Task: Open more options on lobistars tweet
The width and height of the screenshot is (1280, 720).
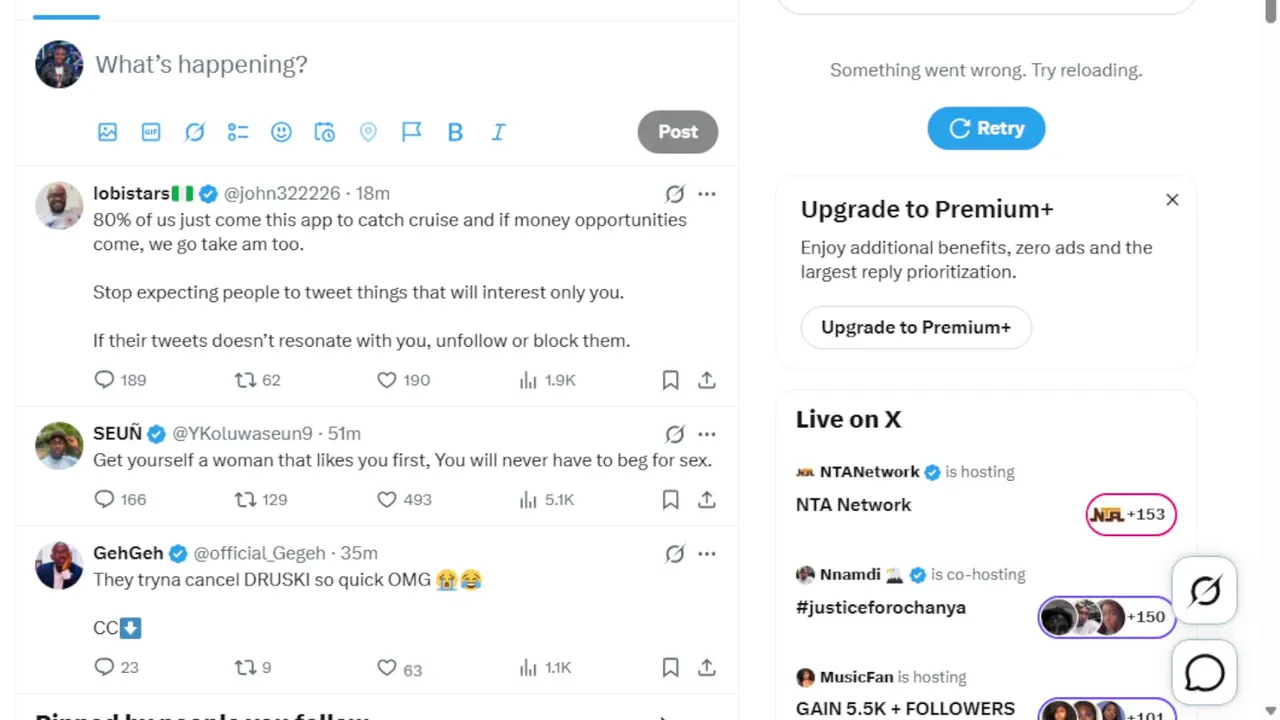Action: [x=707, y=194]
